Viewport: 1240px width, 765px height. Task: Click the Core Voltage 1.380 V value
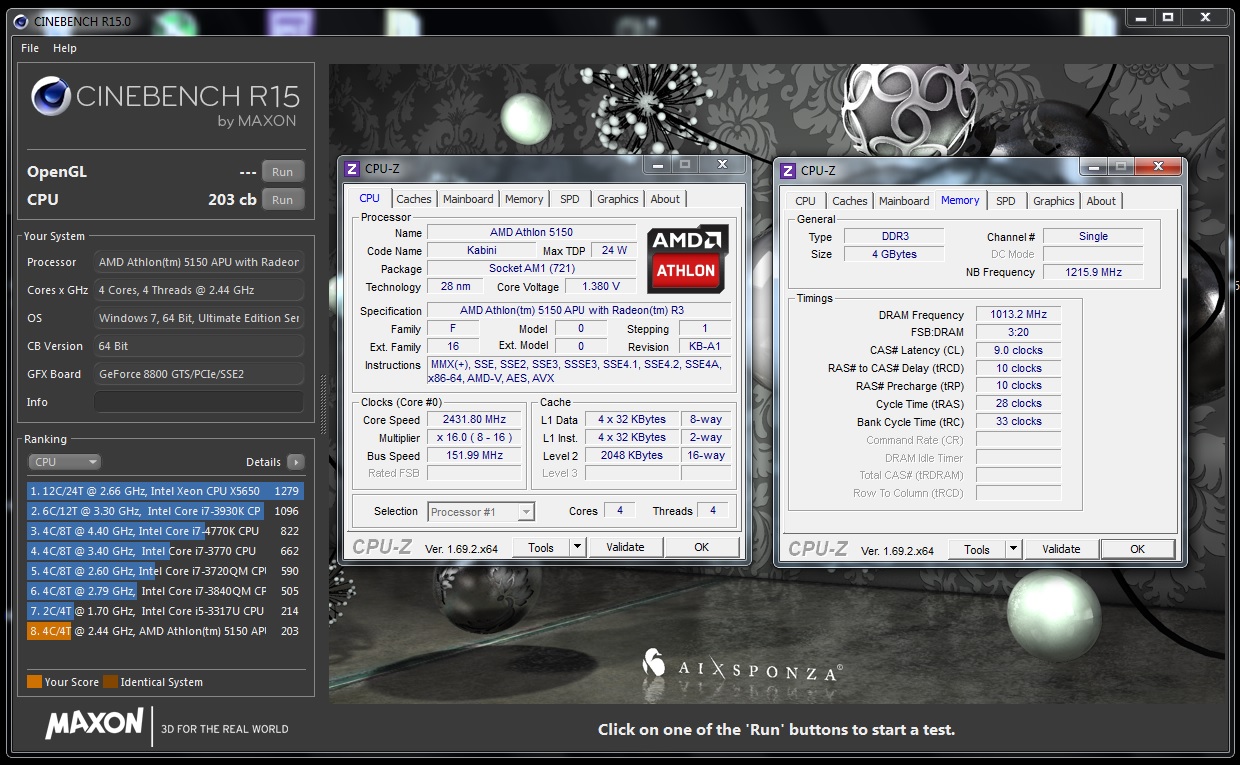pyautogui.click(x=599, y=287)
